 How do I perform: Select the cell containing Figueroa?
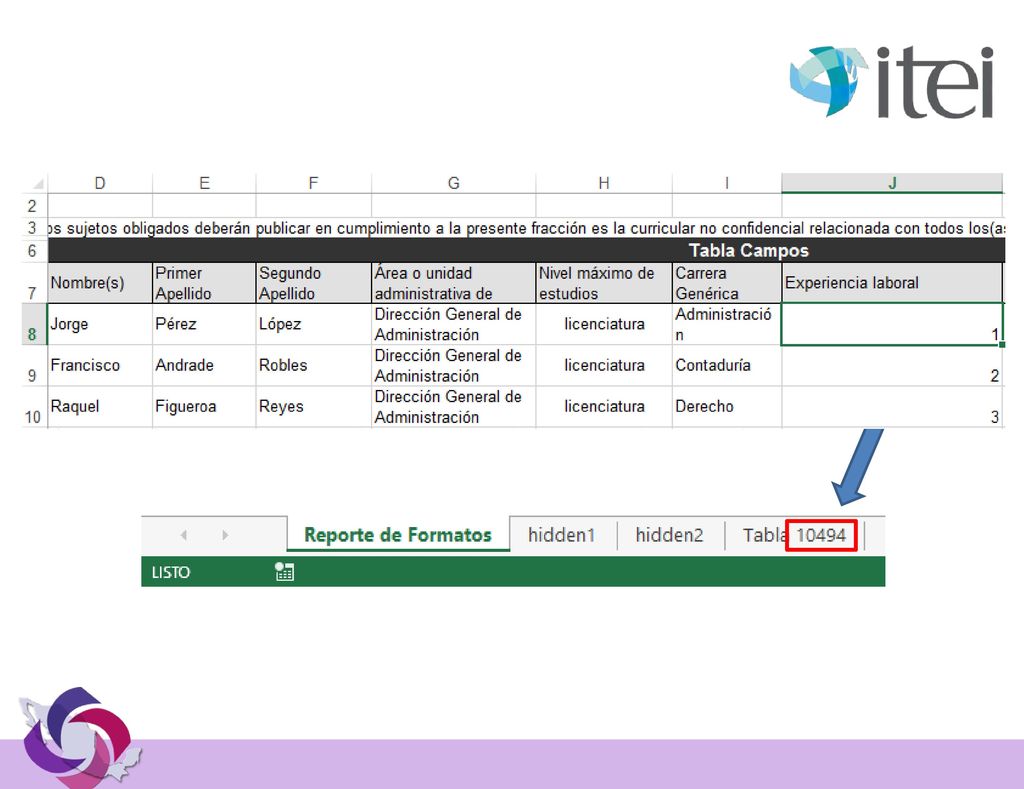(x=204, y=406)
